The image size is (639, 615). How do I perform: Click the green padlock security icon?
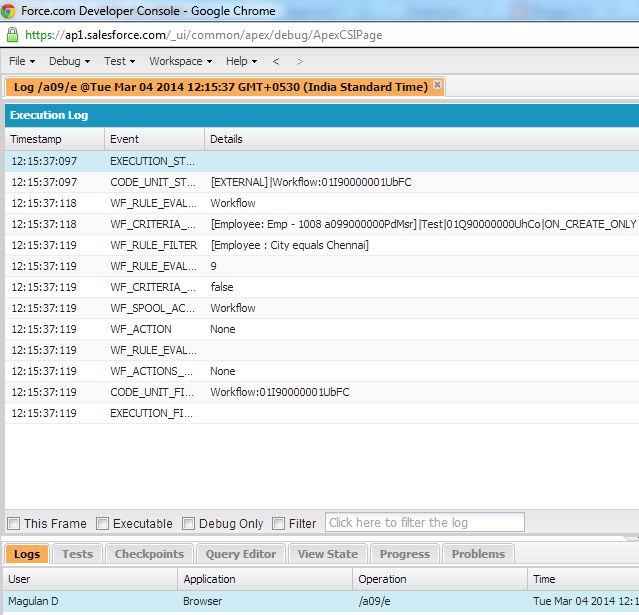(12, 35)
